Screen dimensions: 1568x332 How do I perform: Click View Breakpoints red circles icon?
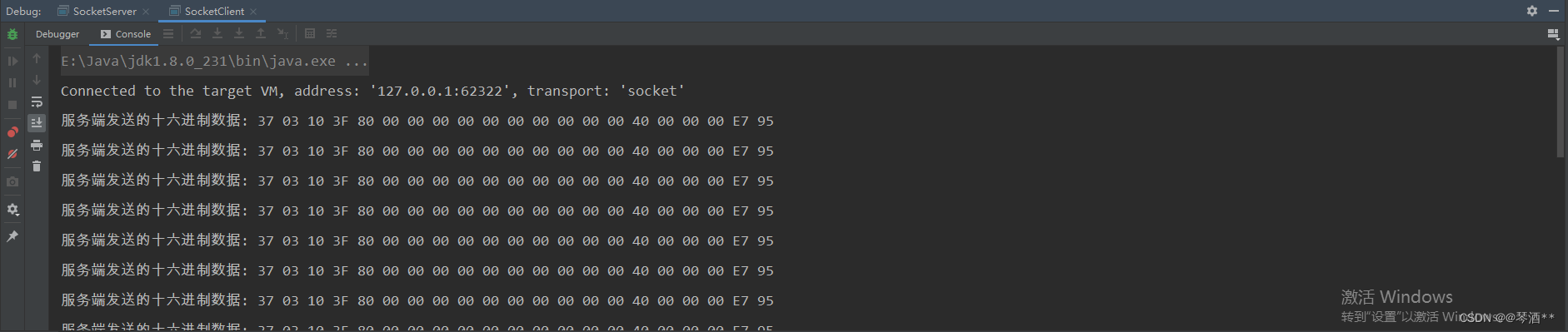12,132
